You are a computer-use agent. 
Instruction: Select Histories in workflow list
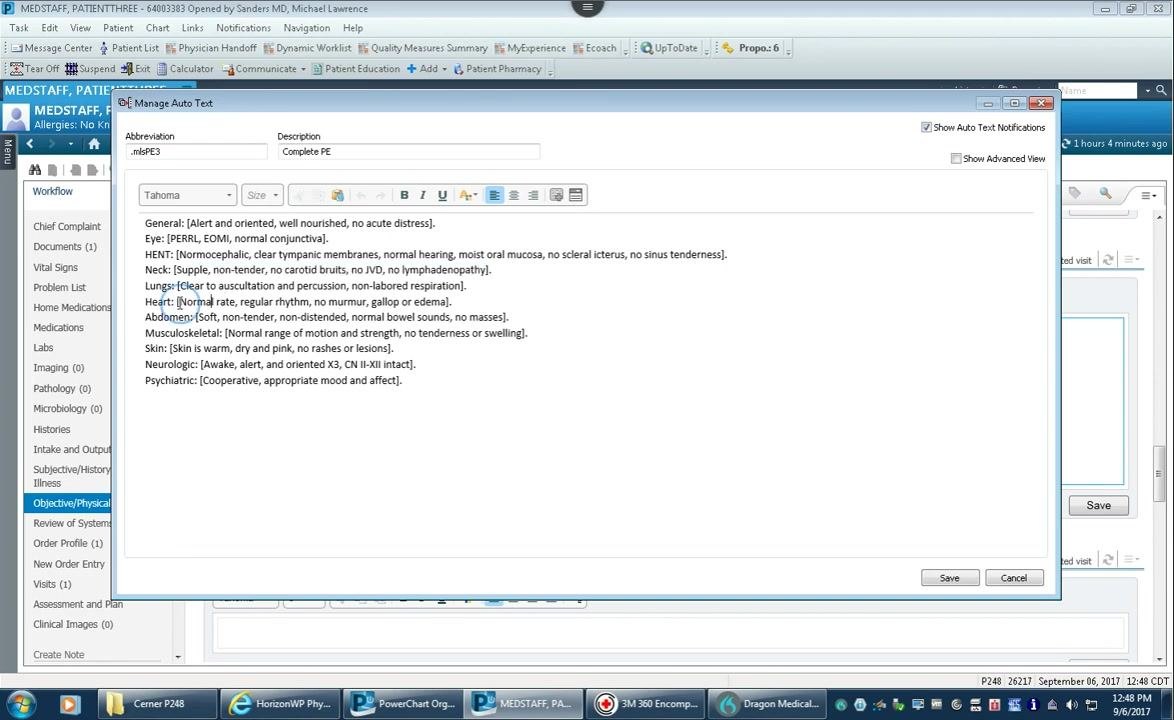coord(52,430)
